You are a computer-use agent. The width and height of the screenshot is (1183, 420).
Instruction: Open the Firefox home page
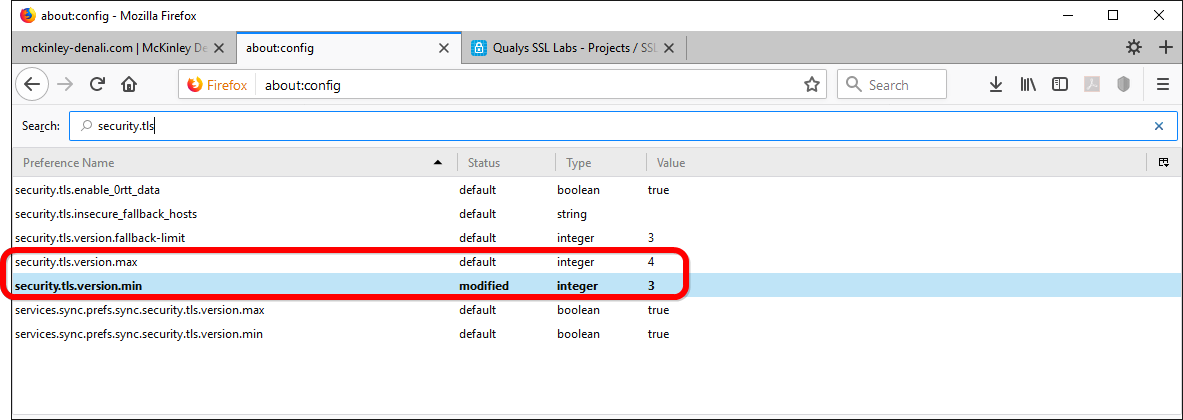(128, 85)
